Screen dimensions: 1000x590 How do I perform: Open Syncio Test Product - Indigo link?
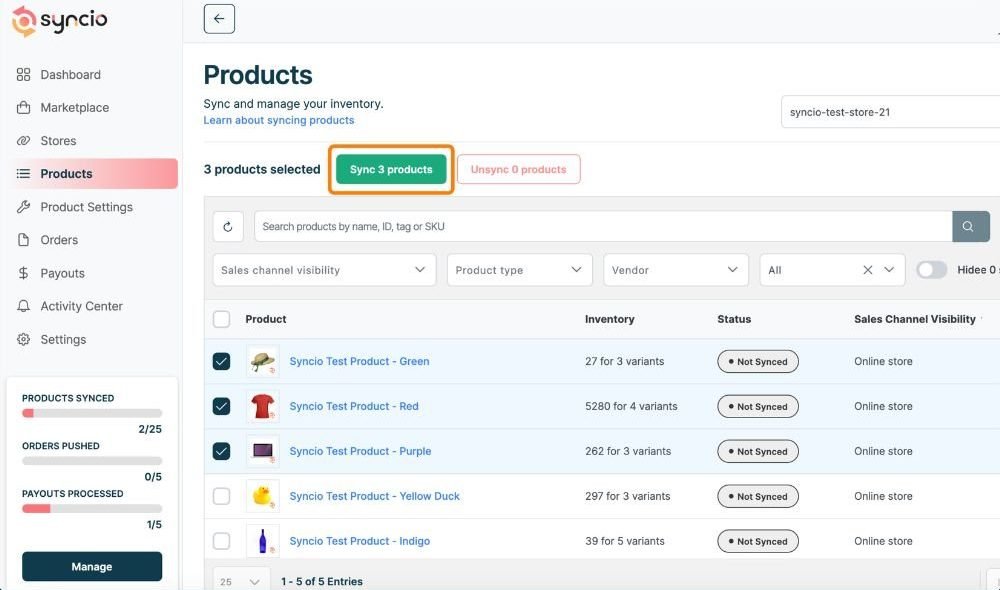(360, 541)
